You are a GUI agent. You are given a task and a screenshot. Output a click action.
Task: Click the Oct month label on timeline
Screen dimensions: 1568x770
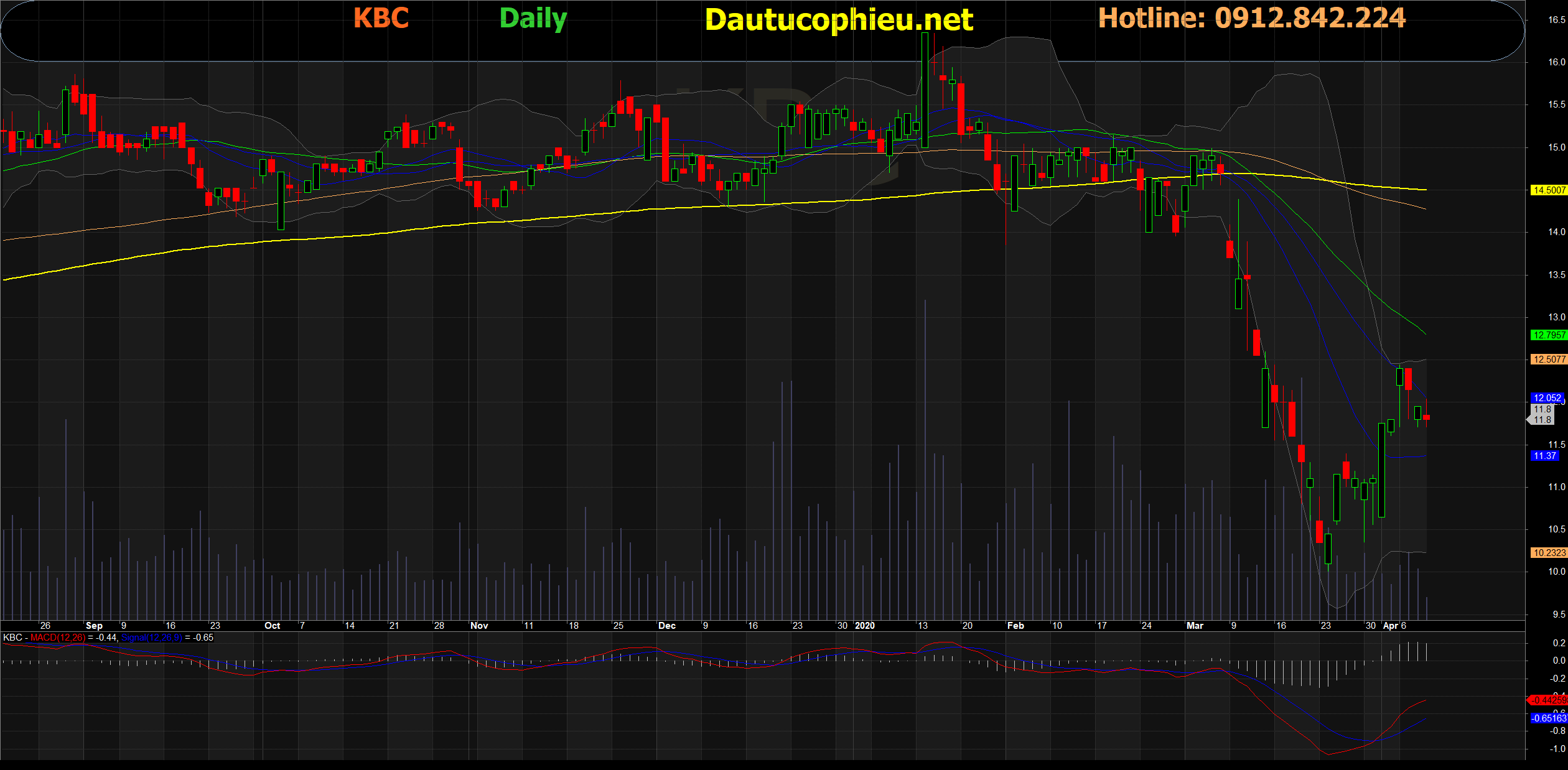[x=272, y=626]
